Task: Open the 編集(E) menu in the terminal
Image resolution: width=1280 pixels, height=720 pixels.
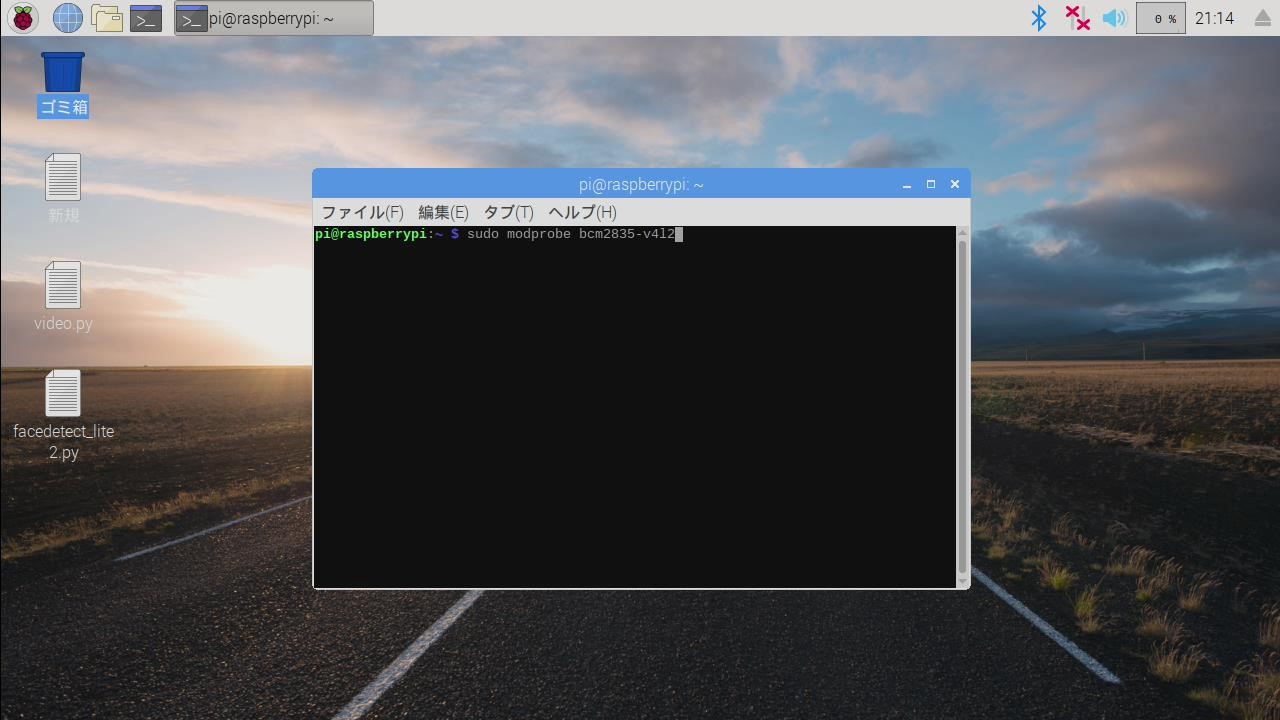Action: coord(443,212)
